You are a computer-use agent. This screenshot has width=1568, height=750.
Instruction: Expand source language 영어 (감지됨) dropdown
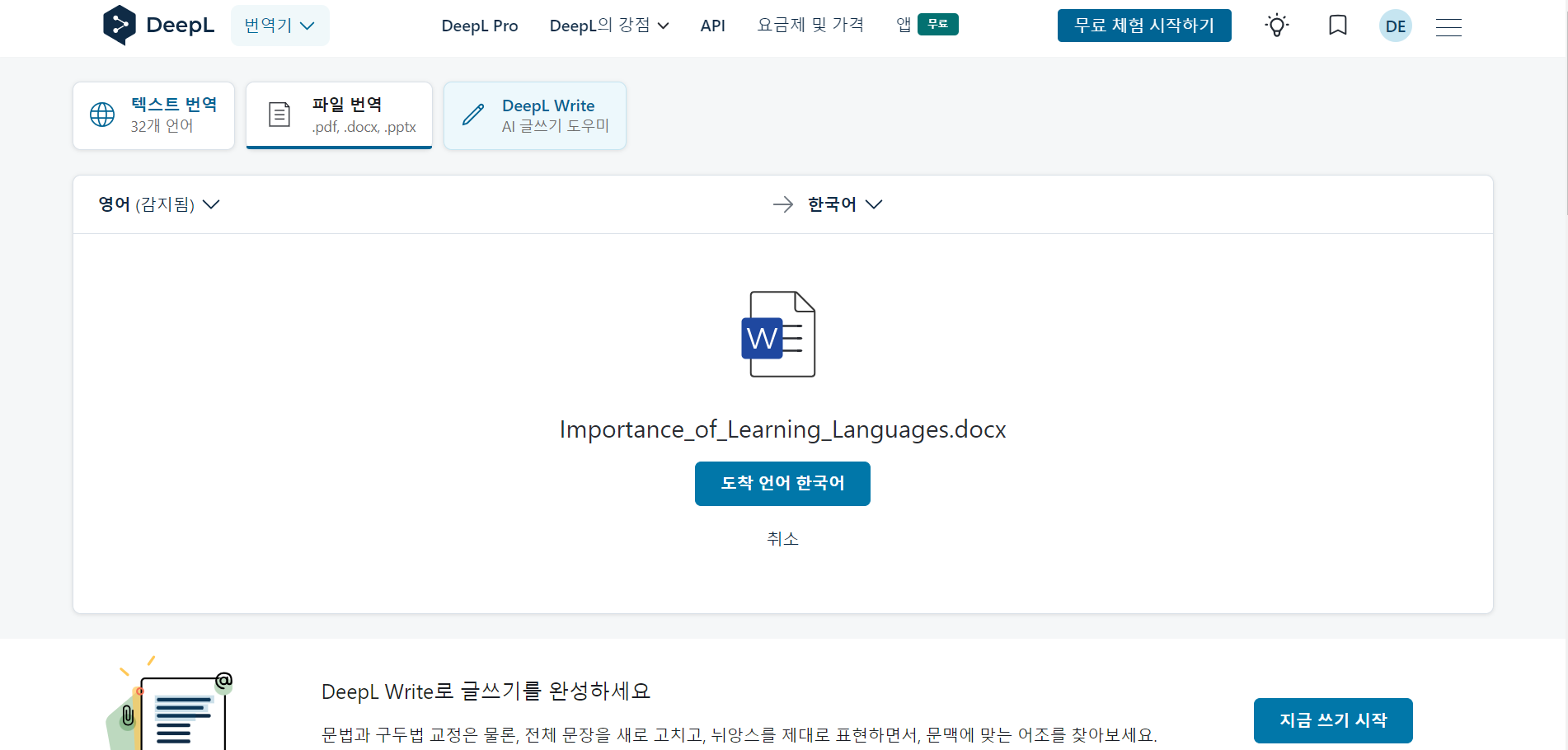(x=159, y=204)
